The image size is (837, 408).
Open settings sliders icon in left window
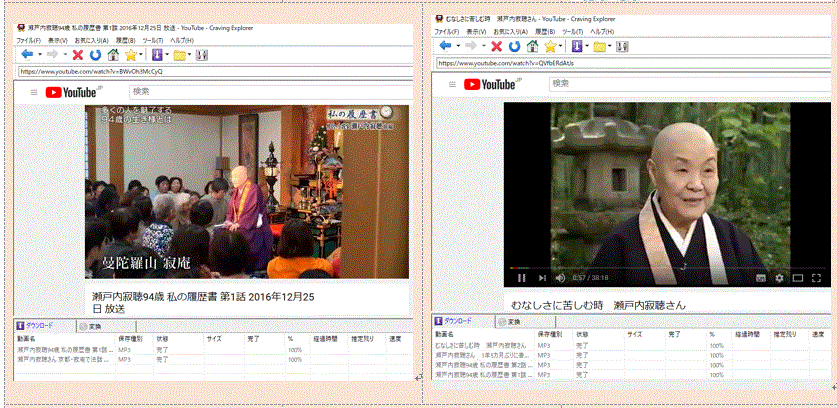click(201, 54)
